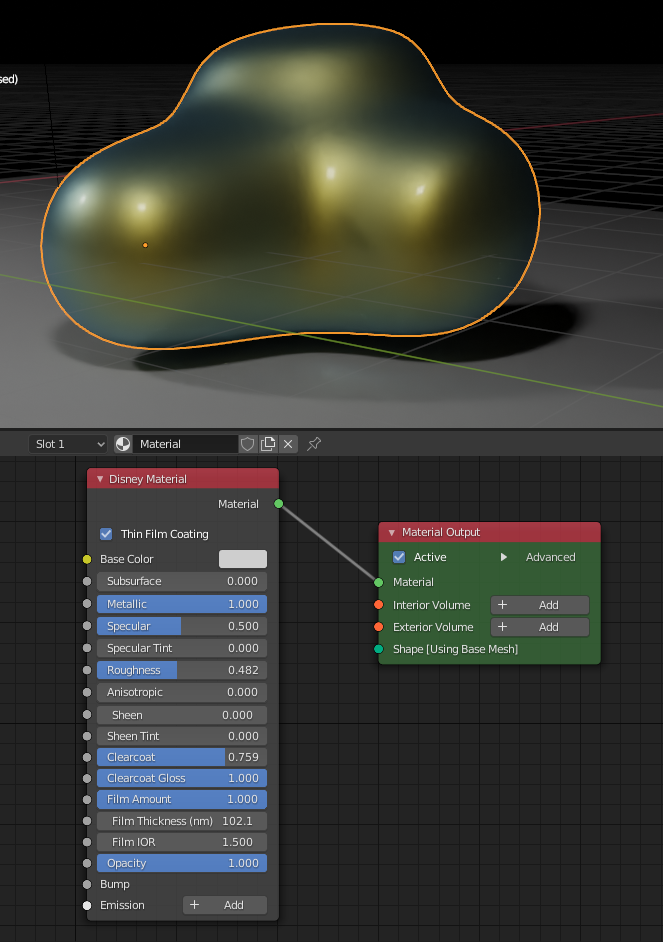The width and height of the screenshot is (663, 942).
Task: Expand the Advanced section
Action: click(505, 557)
